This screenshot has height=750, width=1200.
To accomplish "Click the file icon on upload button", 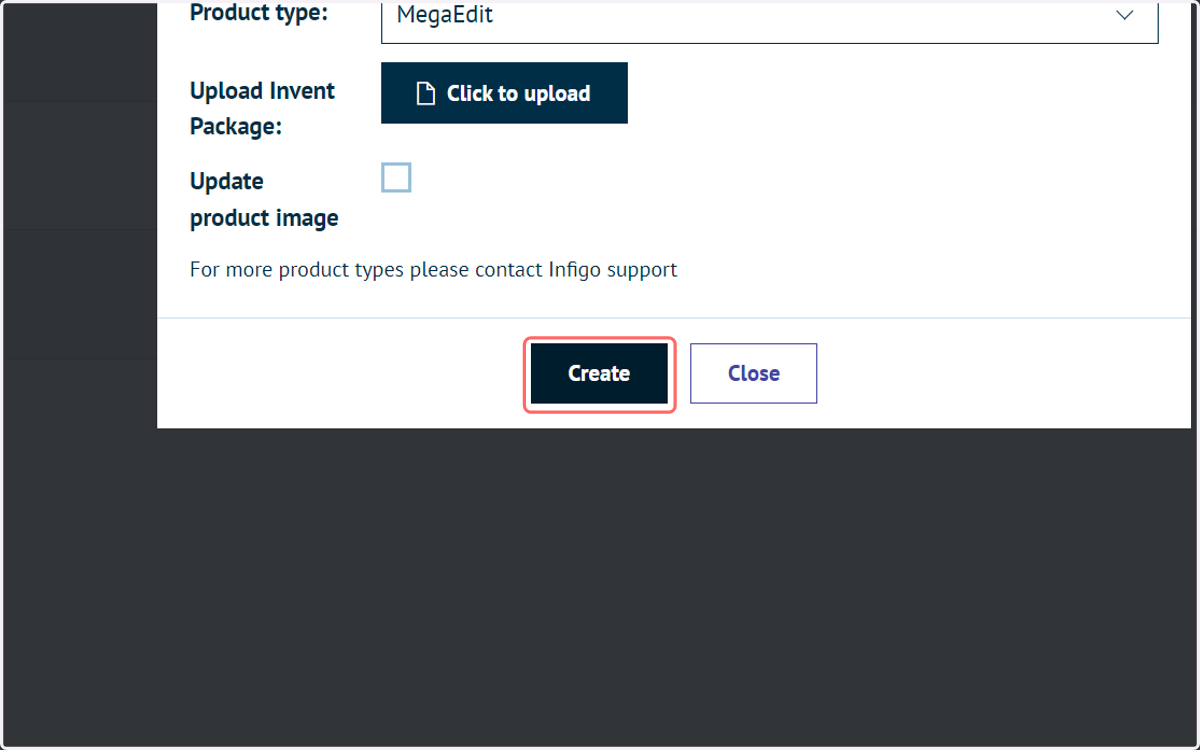I will 426,94.
